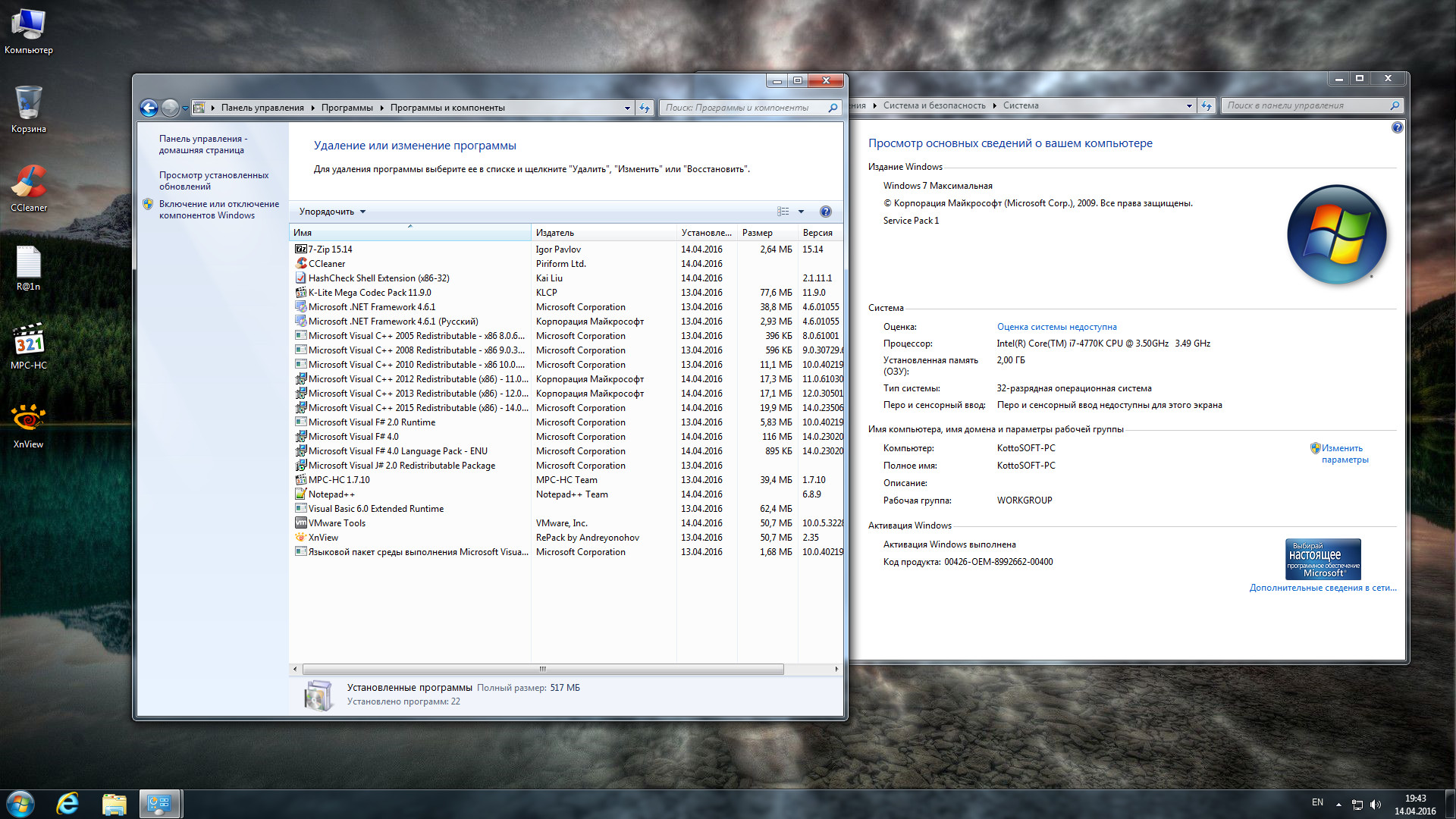The width and height of the screenshot is (1456, 819).
Task: Click search magnifier in System window
Action: click(1395, 105)
